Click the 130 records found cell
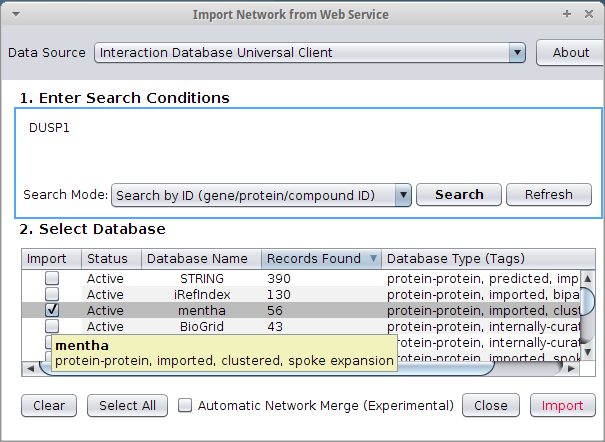Image resolution: width=605 pixels, height=442 pixels. [321, 295]
